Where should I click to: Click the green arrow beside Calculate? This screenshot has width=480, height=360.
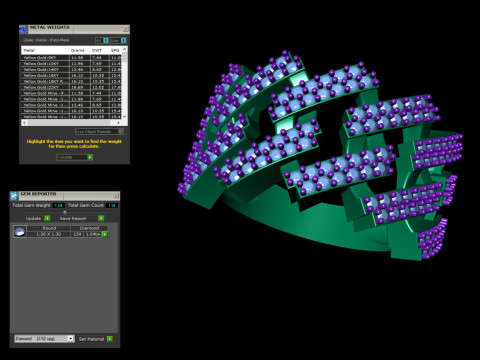pos(90,157)
